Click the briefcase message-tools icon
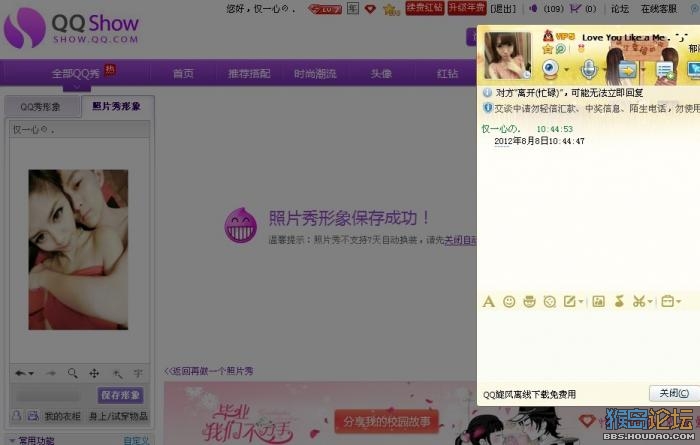The width and height of the screenshot is (700, 445). pyautogui.click(x=667, y=302)
